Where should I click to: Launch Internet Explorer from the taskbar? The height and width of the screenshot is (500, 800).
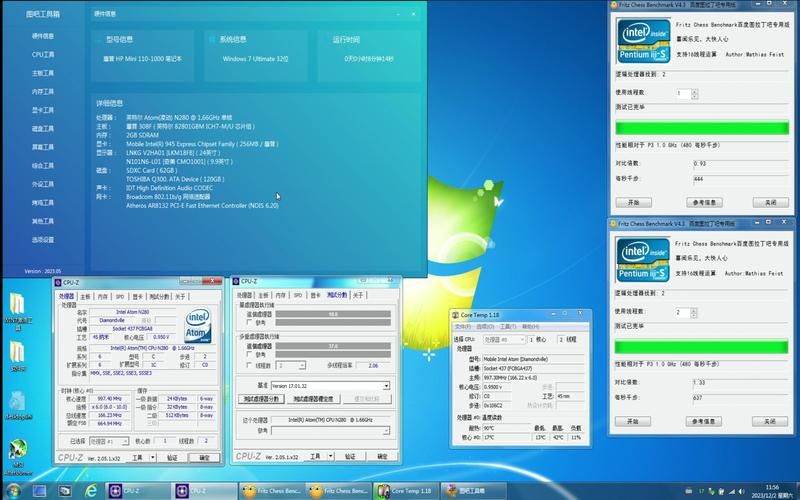pos(91,491)
